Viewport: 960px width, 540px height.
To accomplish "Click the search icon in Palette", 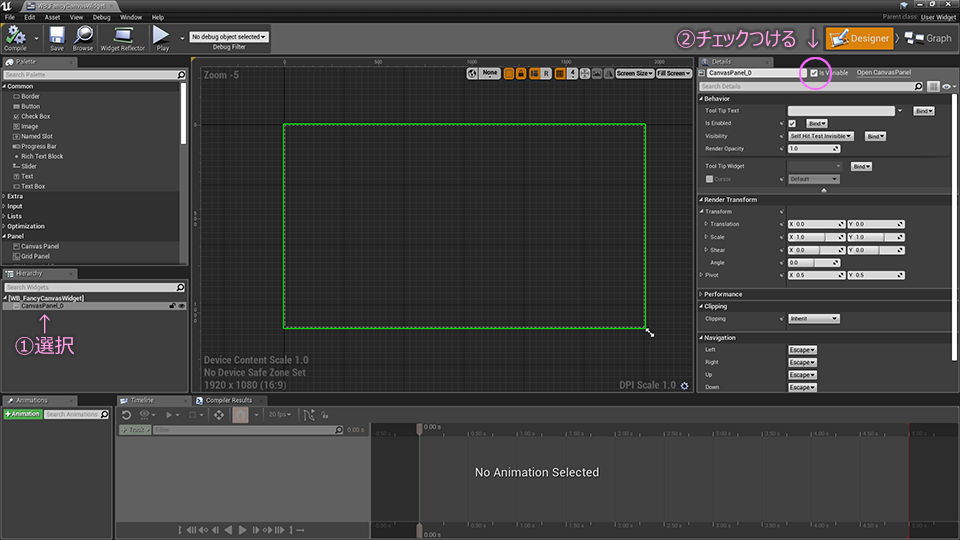I will (x=181, y=75).
